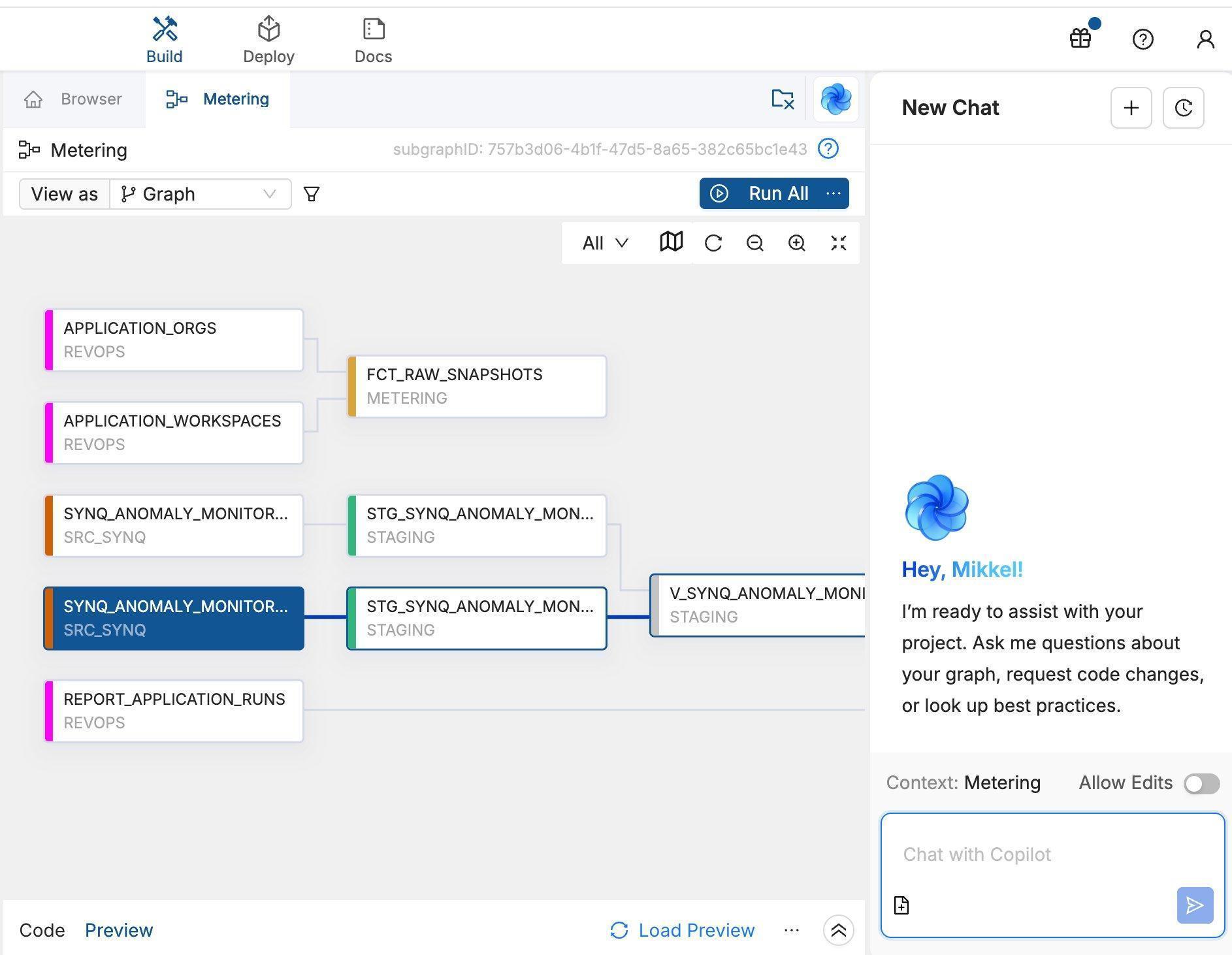This screenshot has height=955, width=1232.
Task: Click the close-folder icon near Copilot
Action: (783, 99)
